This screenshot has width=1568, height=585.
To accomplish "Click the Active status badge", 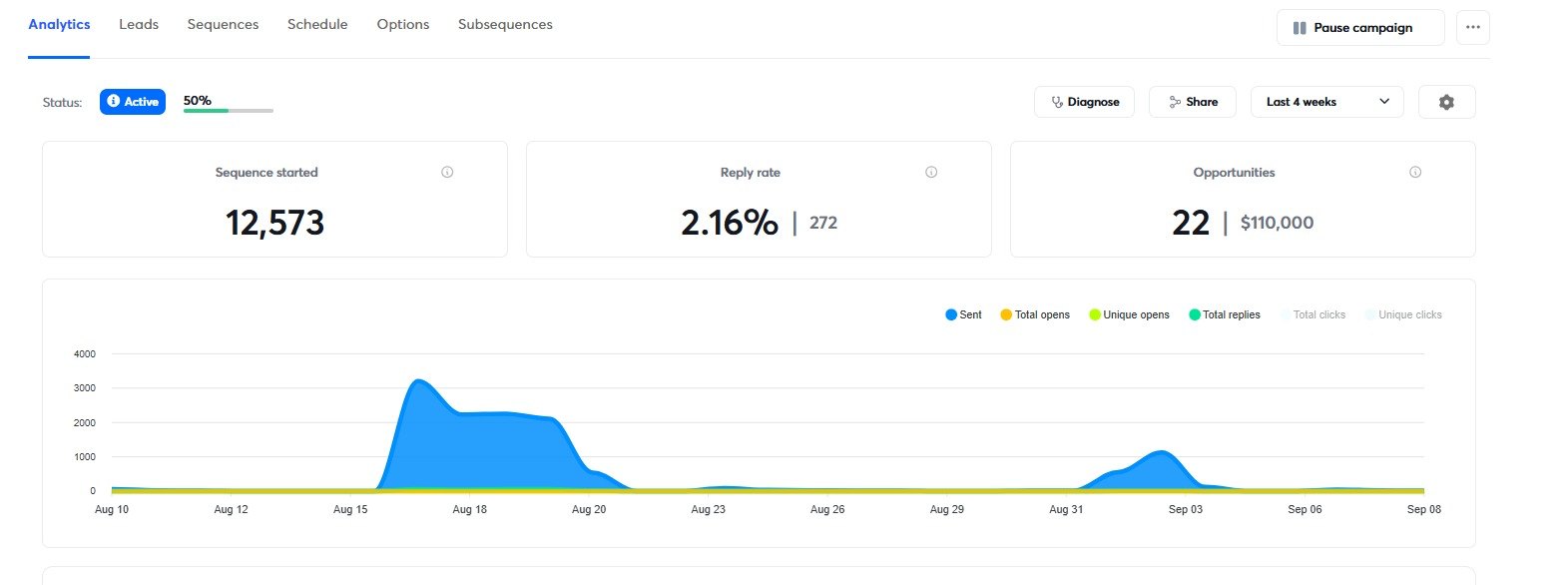I will [133, 102].
